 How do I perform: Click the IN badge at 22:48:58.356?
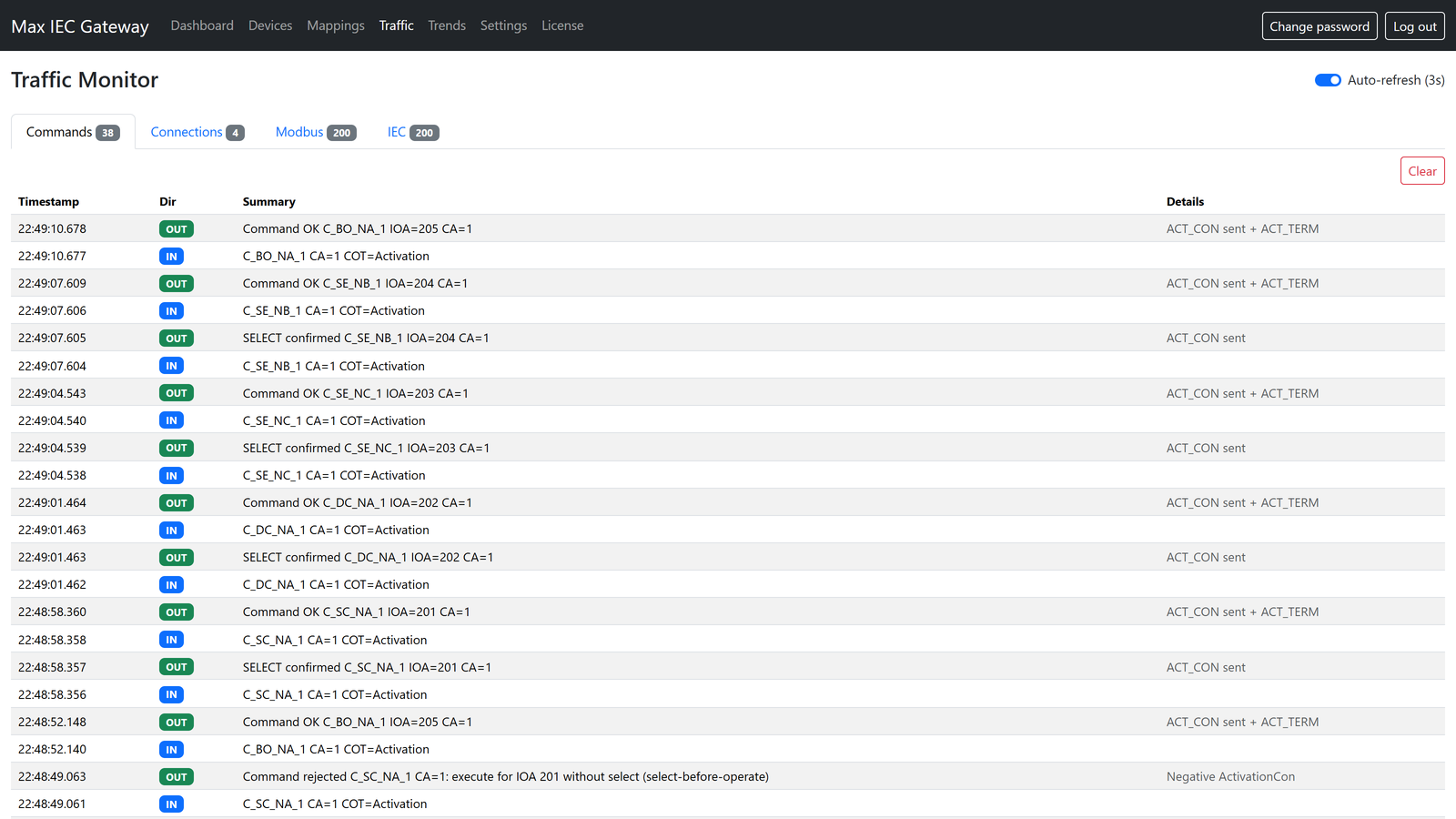click(171, 695)
